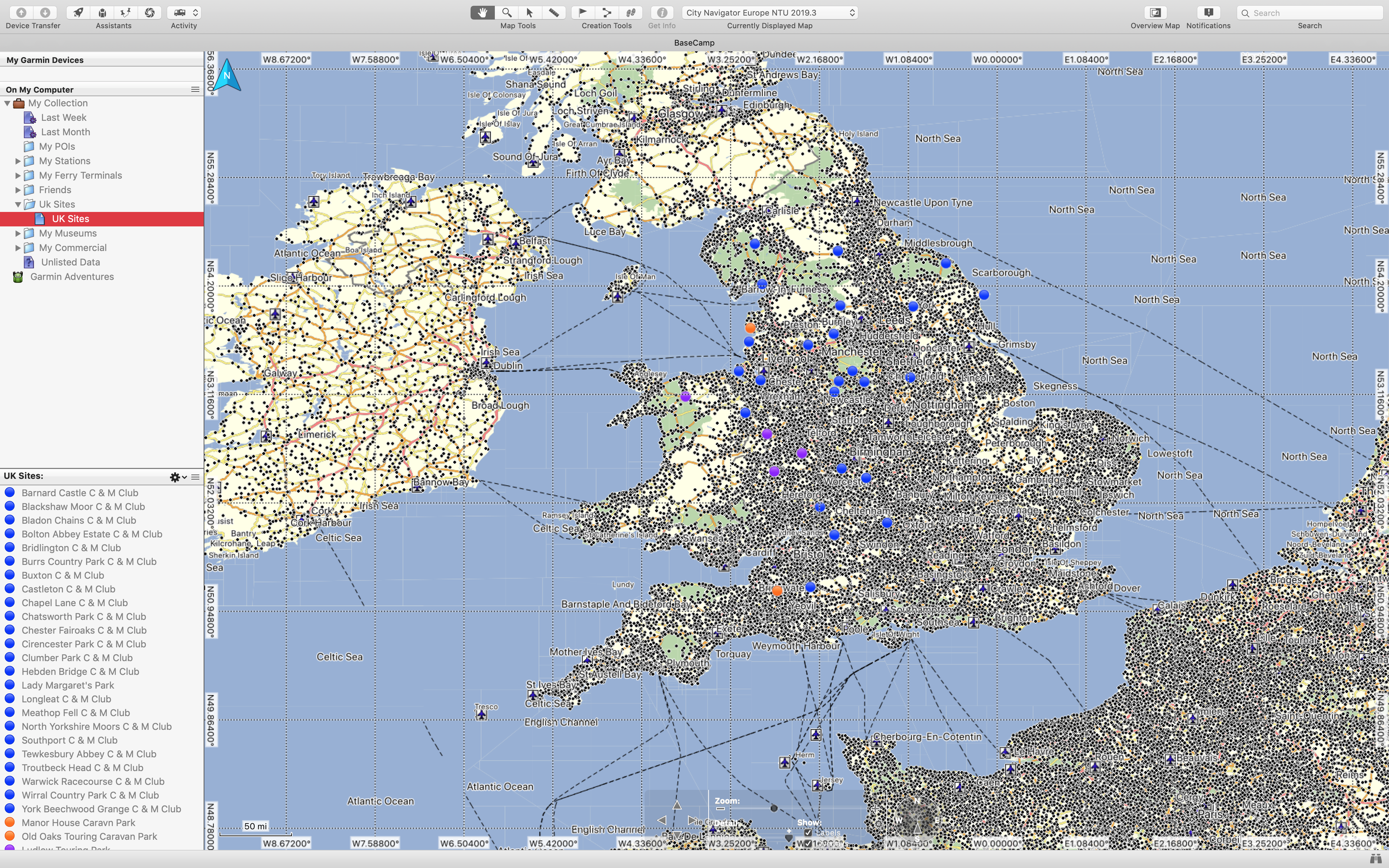Select the Measure ruler tool

coord(553,12)
